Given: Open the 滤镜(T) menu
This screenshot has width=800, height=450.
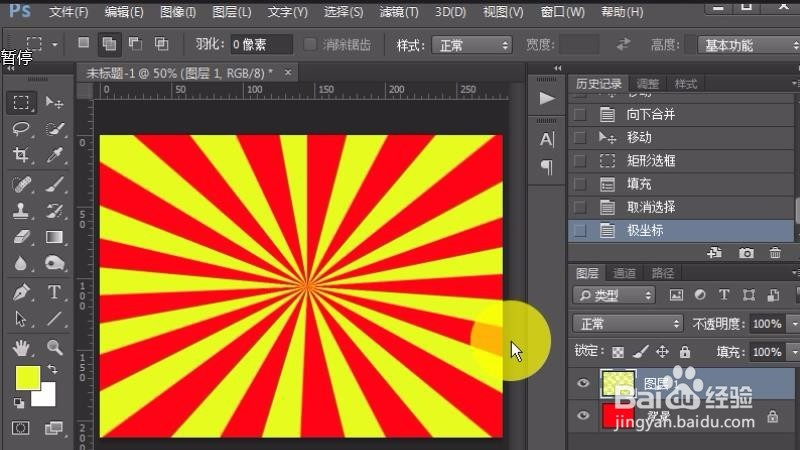Looking at the screenshot, I should click(399, 11).
